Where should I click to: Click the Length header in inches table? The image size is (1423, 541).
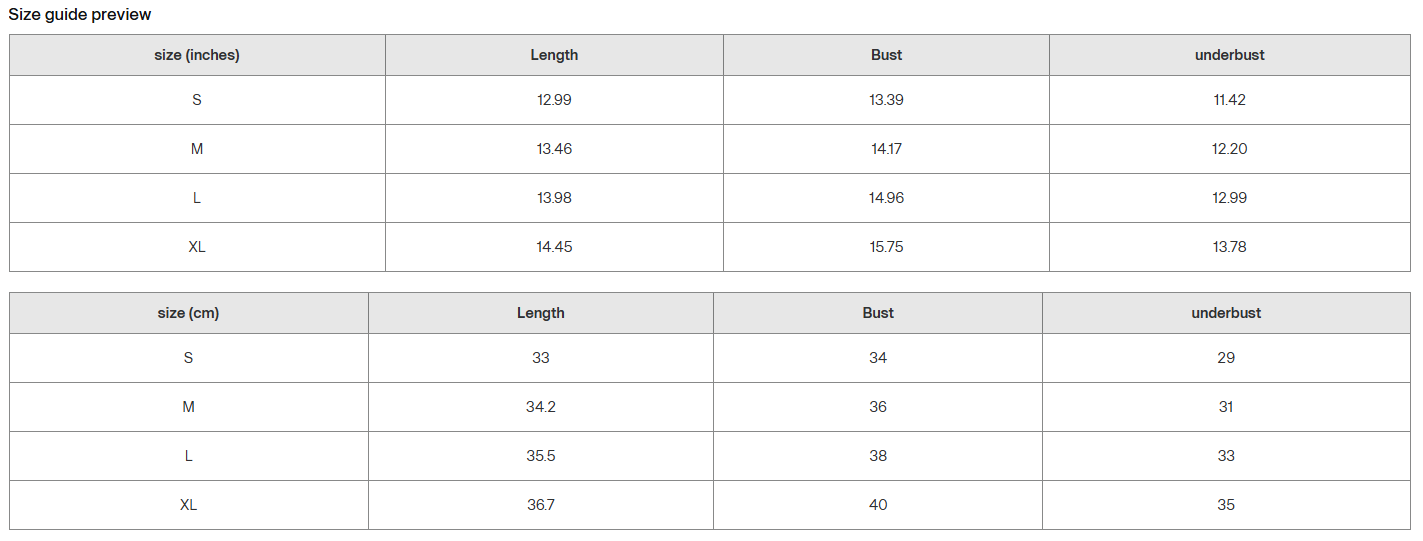pos(554,55)
